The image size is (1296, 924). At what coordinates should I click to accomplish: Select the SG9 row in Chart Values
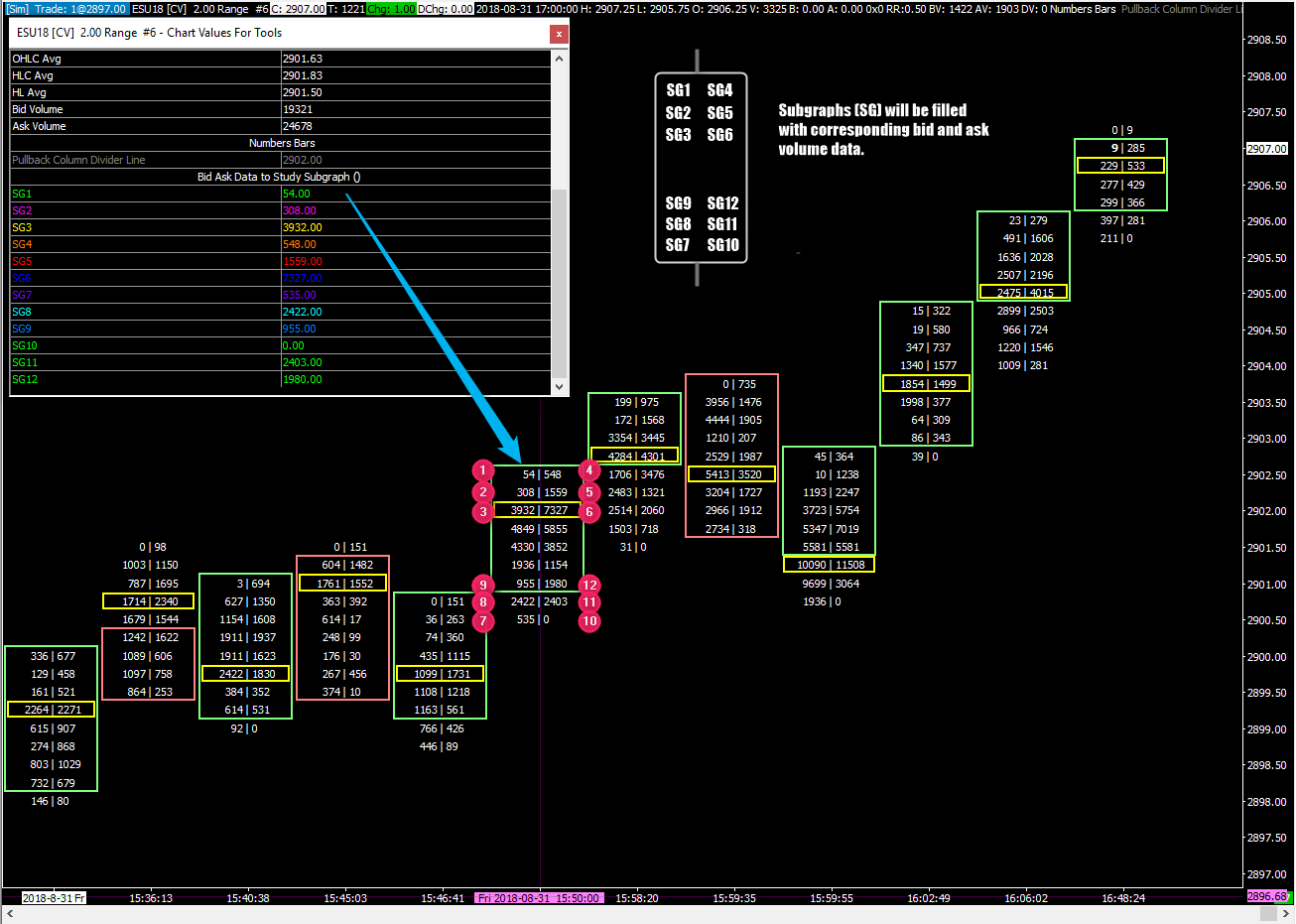281,329
